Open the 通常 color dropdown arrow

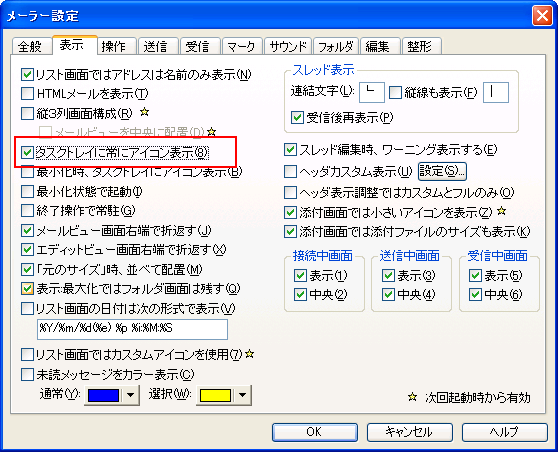point(131,395)
